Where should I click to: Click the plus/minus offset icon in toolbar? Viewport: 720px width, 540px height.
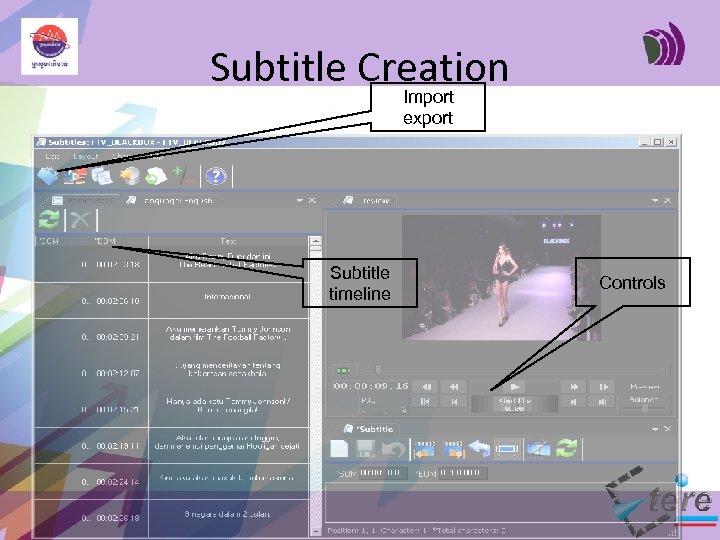pyautogui.click(x=183, y=176)
